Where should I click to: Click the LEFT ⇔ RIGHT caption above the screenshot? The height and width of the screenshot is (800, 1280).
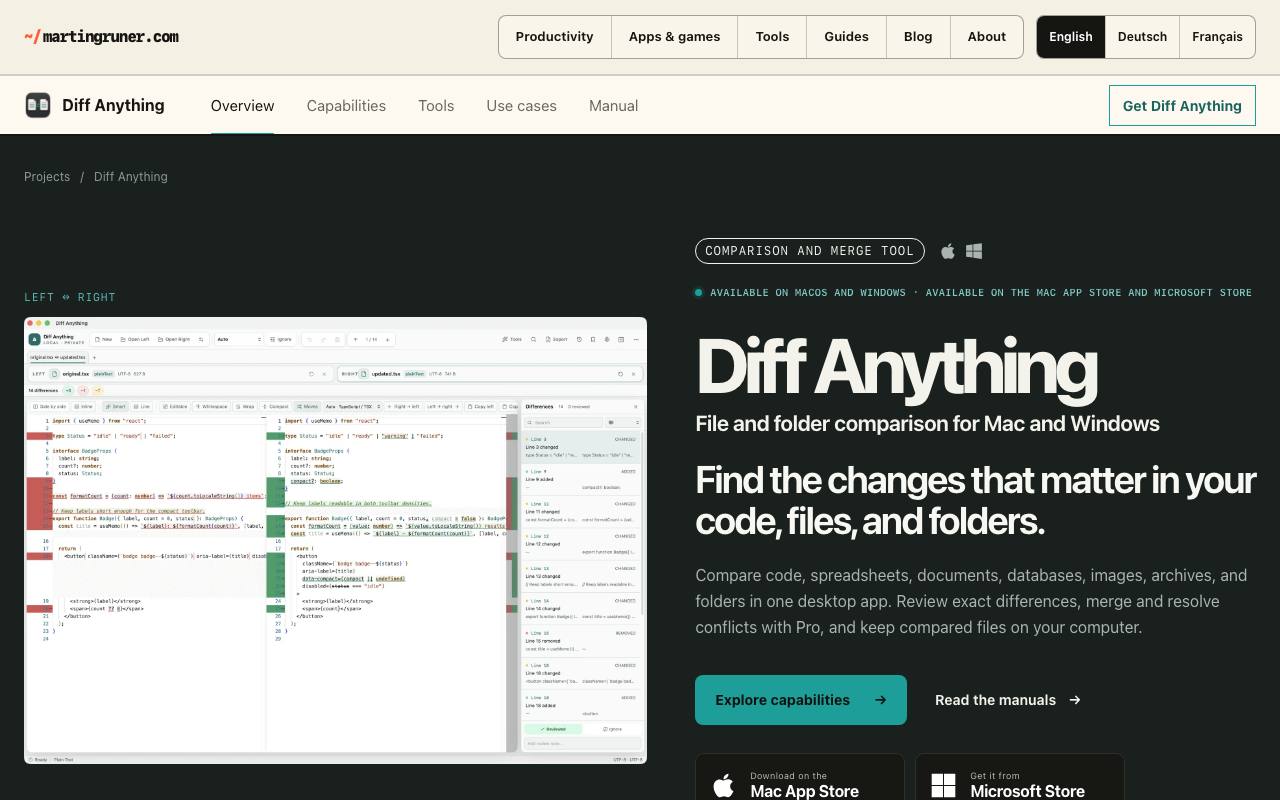coord(70,297)
